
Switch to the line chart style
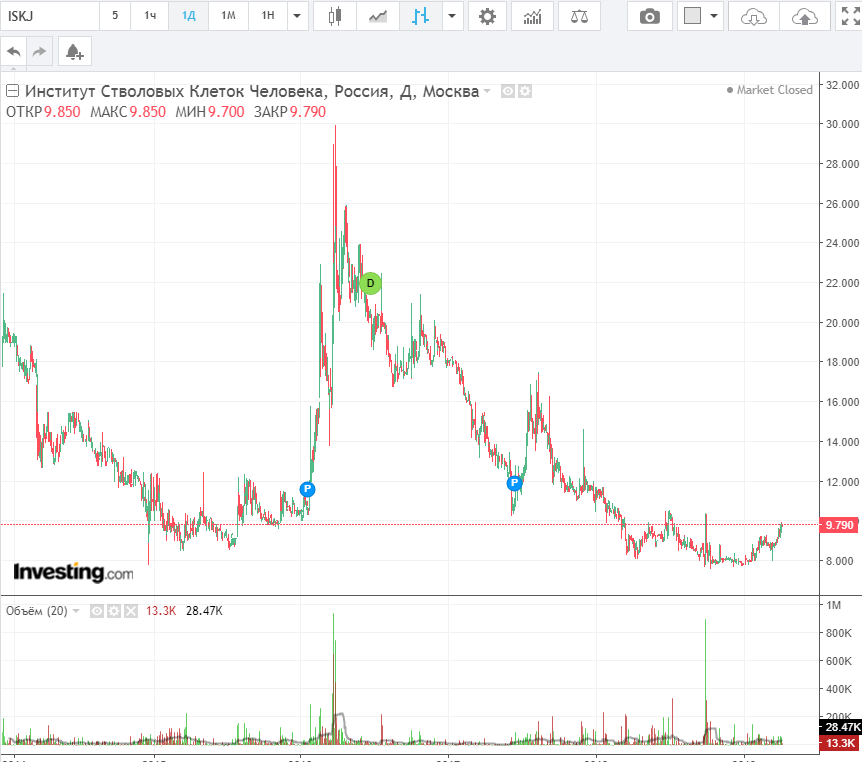coord(378,16)
